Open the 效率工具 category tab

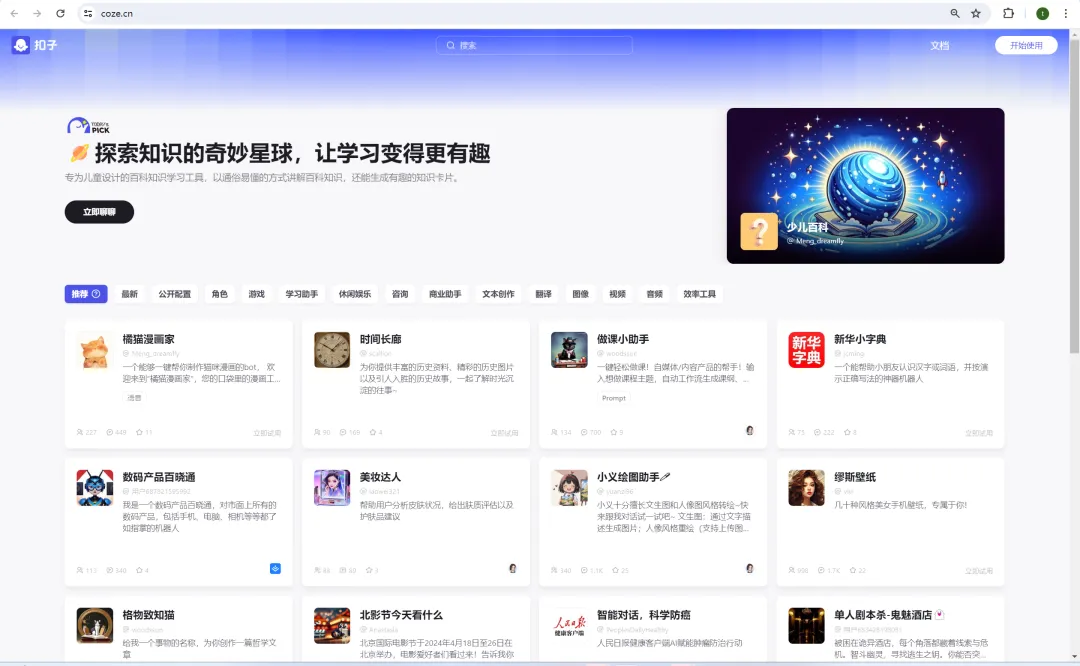pyautogui.click(x=699, y=294)
